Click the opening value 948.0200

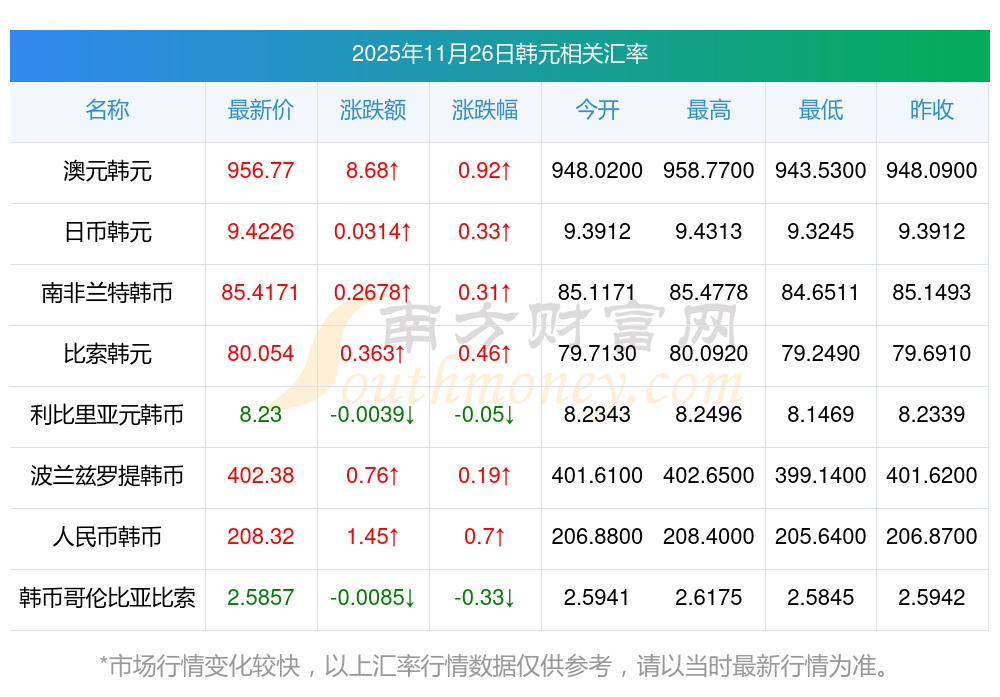point(597,171)
